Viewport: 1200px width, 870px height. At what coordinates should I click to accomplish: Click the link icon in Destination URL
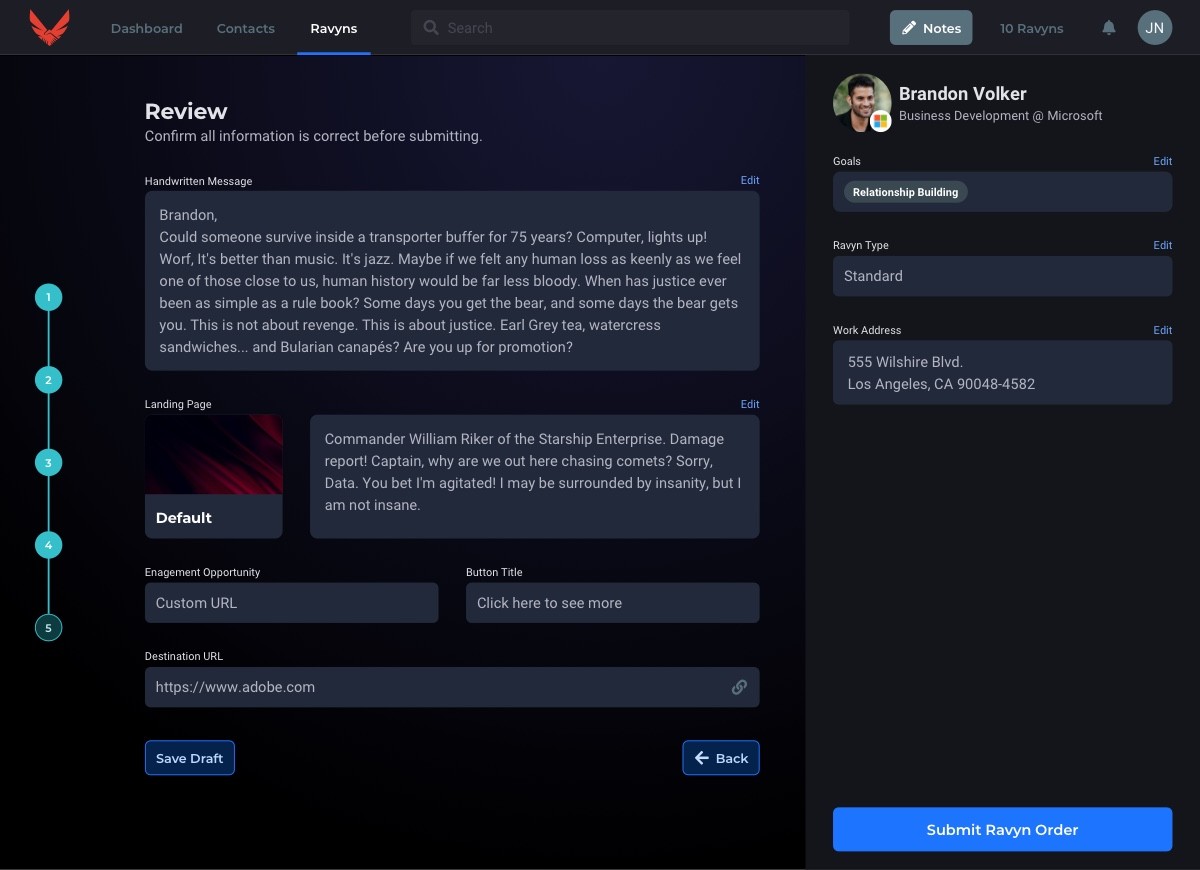point(739,687)
